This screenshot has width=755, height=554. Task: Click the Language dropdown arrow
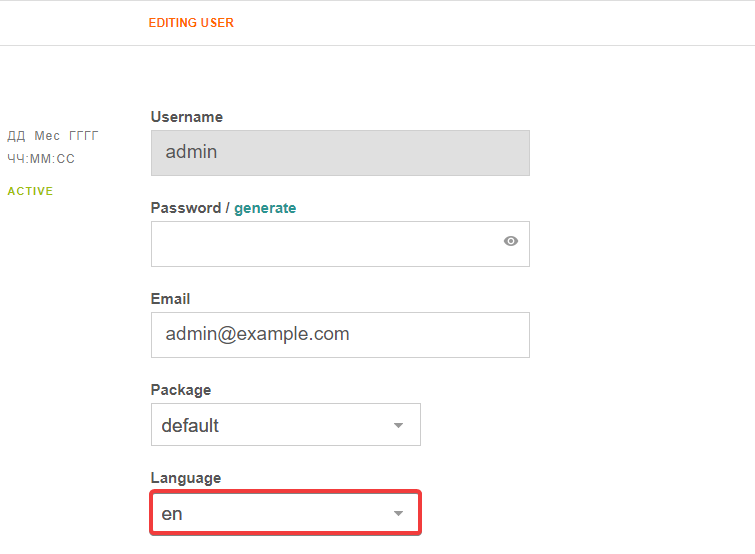(398, 514)
